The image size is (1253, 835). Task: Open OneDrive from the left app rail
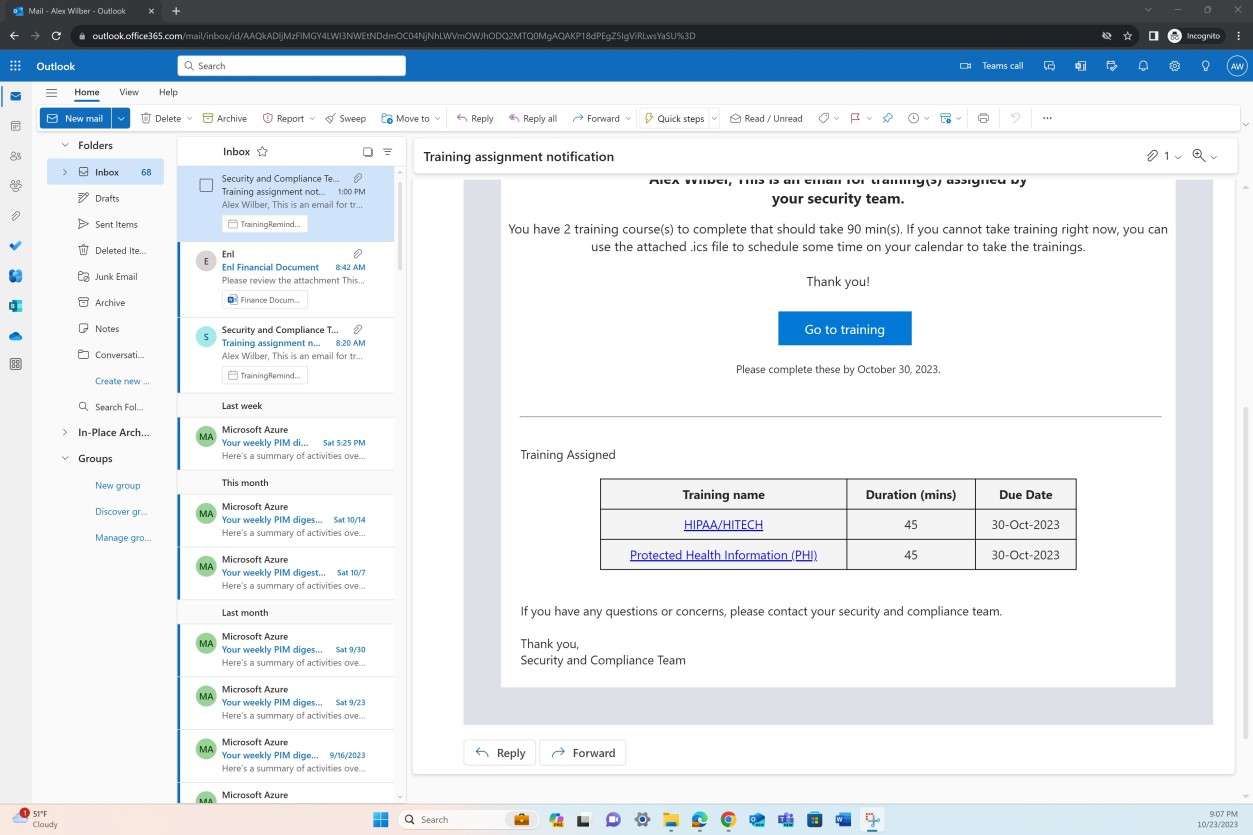pos(13,337)
